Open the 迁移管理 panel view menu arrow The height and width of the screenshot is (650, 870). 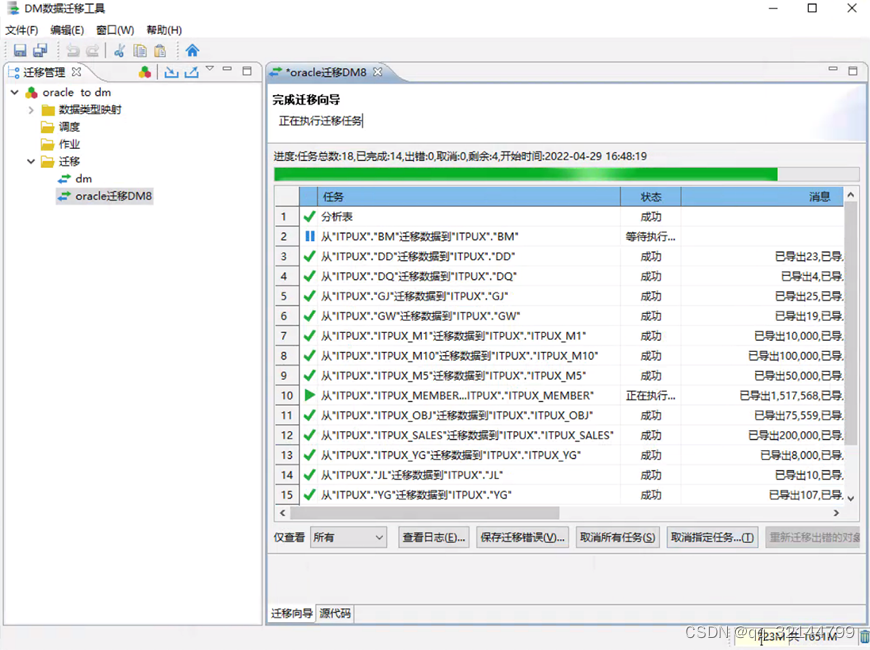(x=210, y=70)
